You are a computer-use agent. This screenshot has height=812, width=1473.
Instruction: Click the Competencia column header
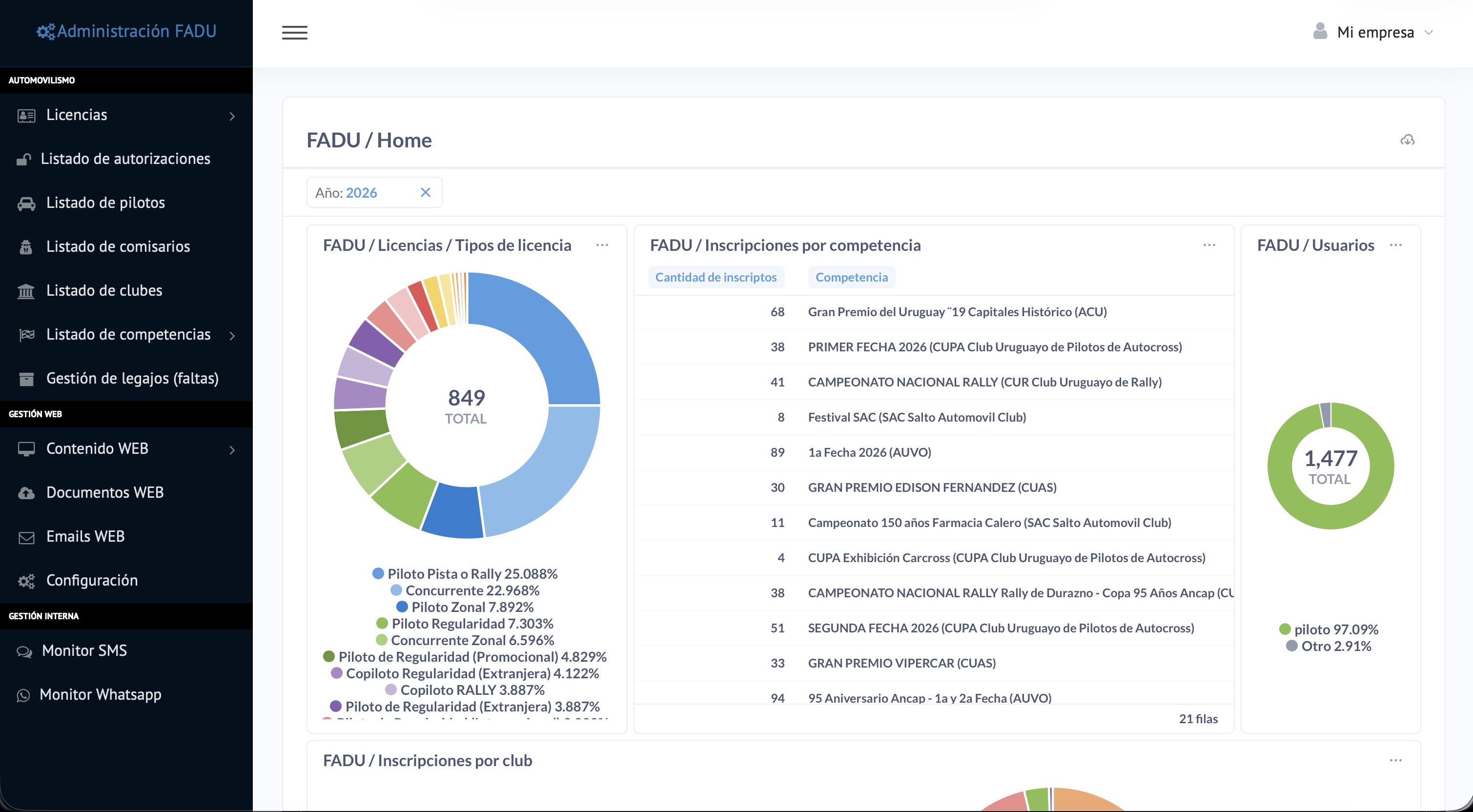851,277
